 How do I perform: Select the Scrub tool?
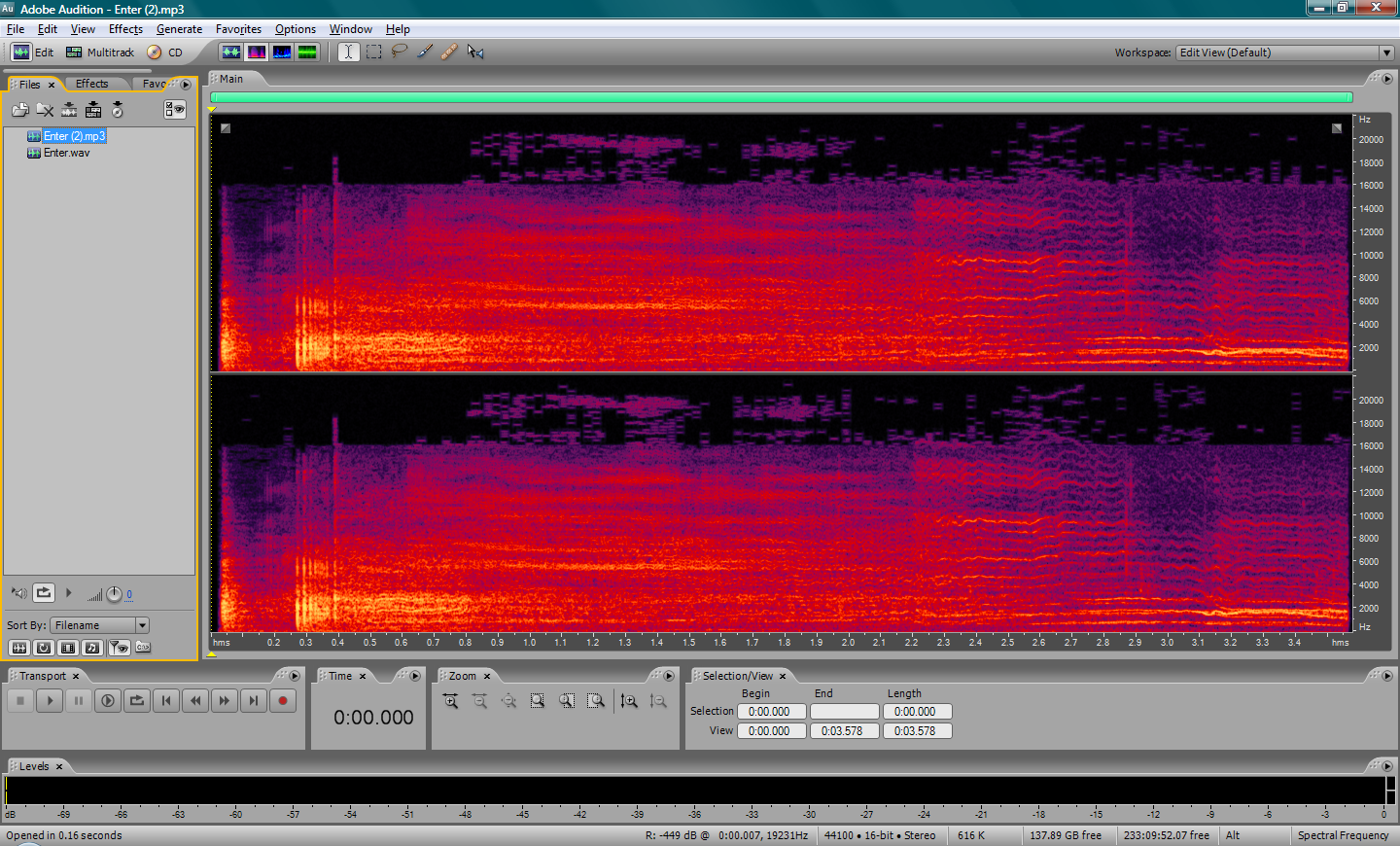(x=475, y=53)
